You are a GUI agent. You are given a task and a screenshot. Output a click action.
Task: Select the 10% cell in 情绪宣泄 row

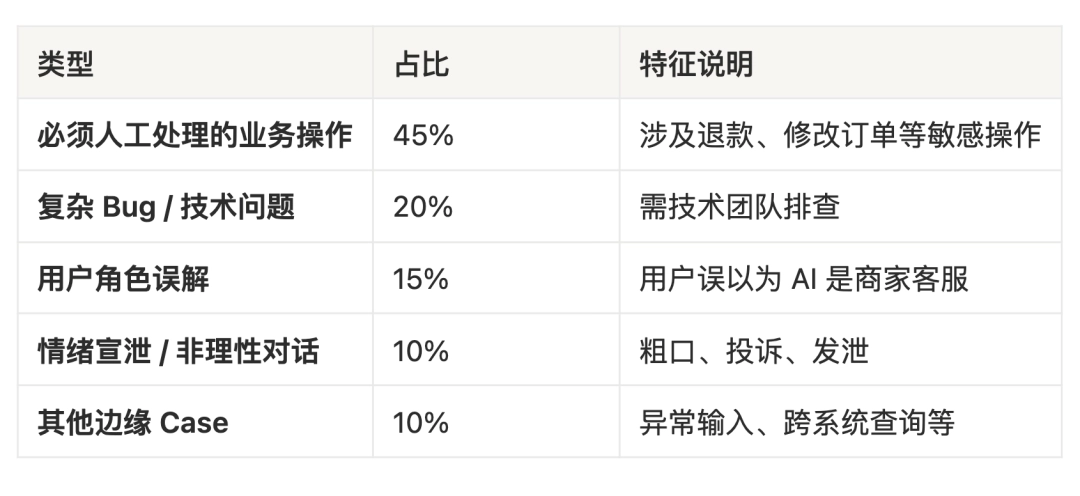point(421,351)
